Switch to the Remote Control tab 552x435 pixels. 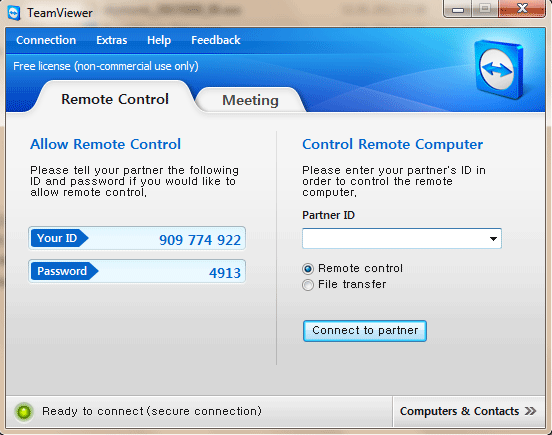pos(115,99)
